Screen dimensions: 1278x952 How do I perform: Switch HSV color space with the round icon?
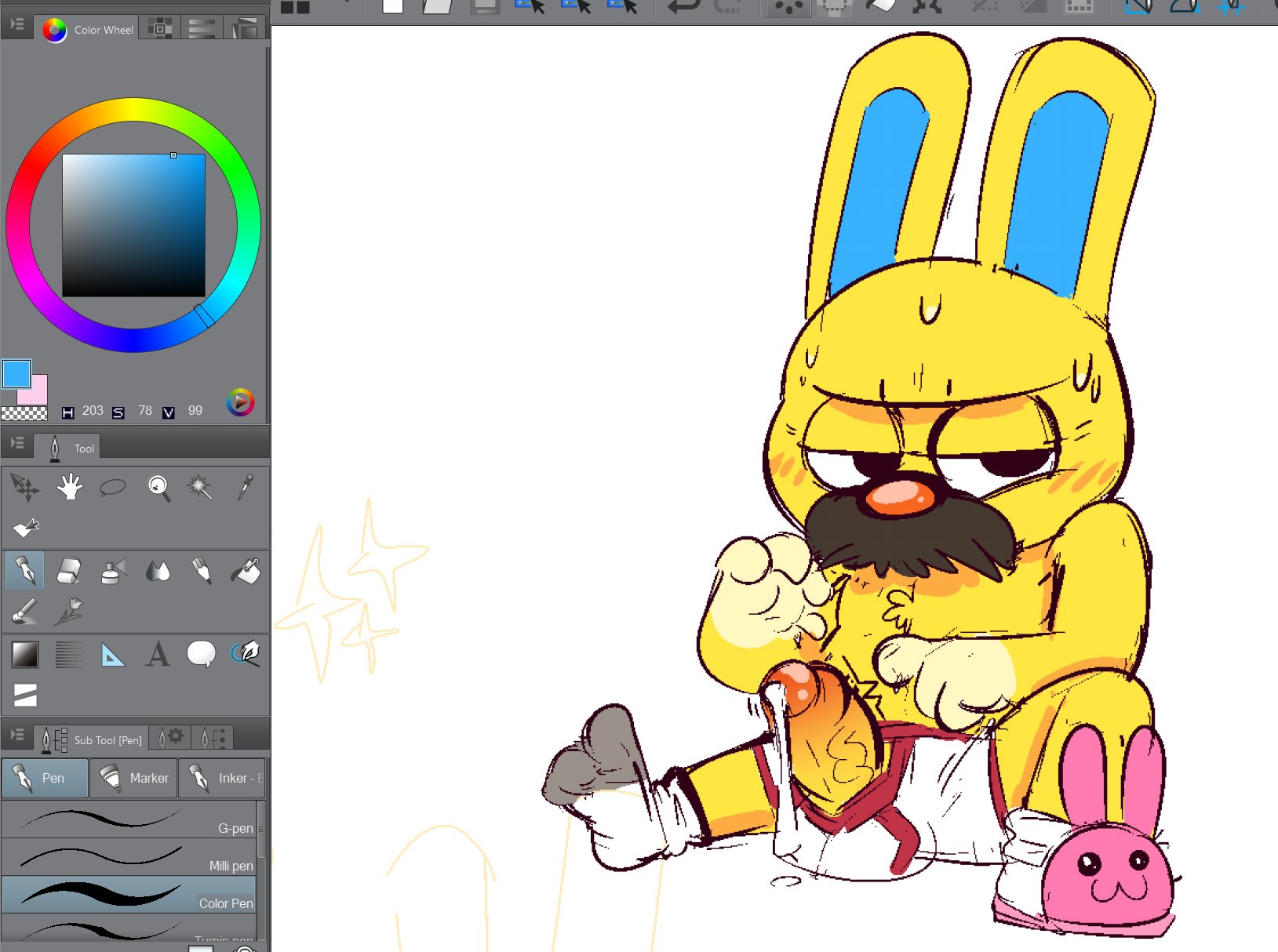pyautogui.click(x=240, y=402)
